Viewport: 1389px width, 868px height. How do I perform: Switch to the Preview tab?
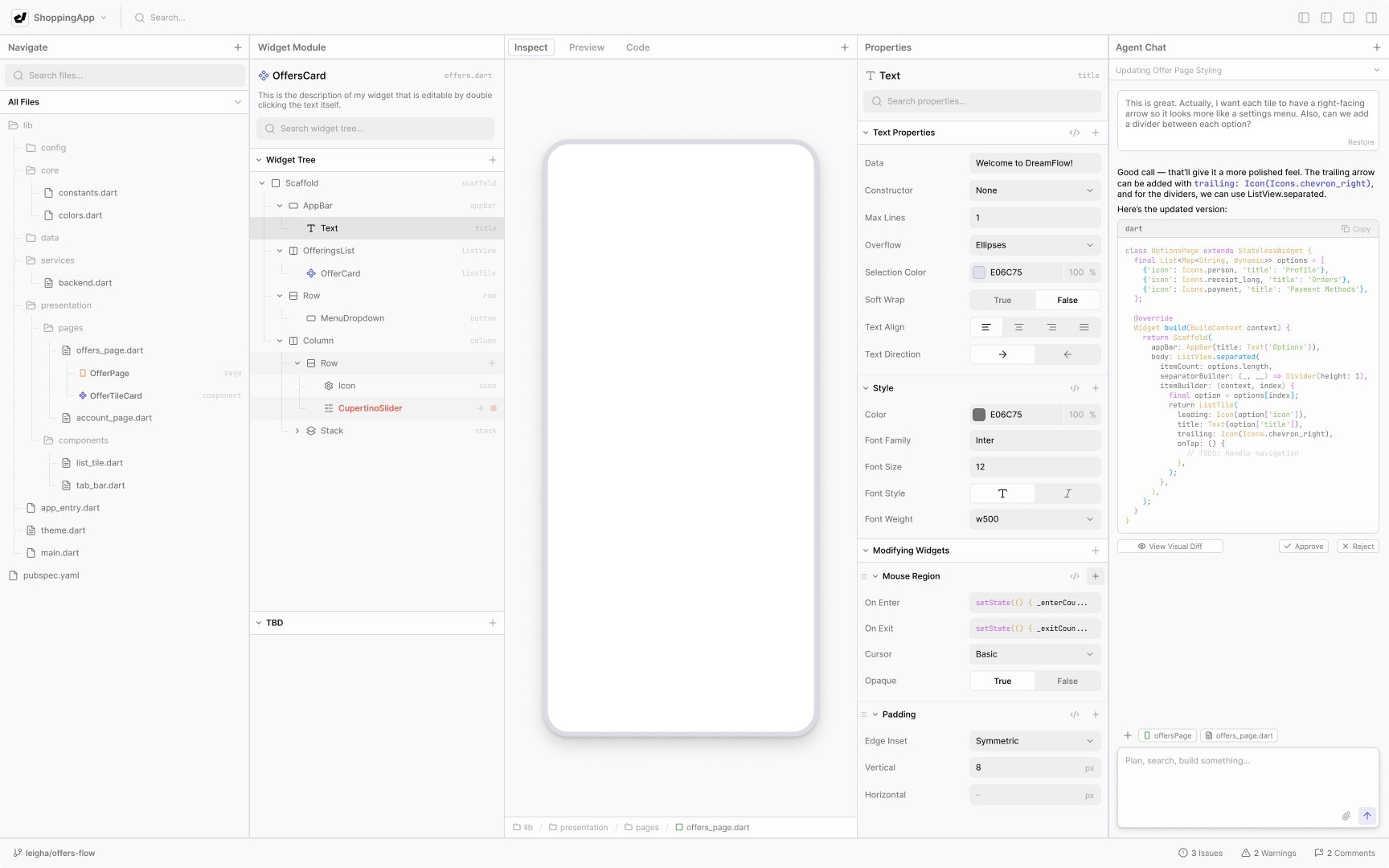coord(587,47)
